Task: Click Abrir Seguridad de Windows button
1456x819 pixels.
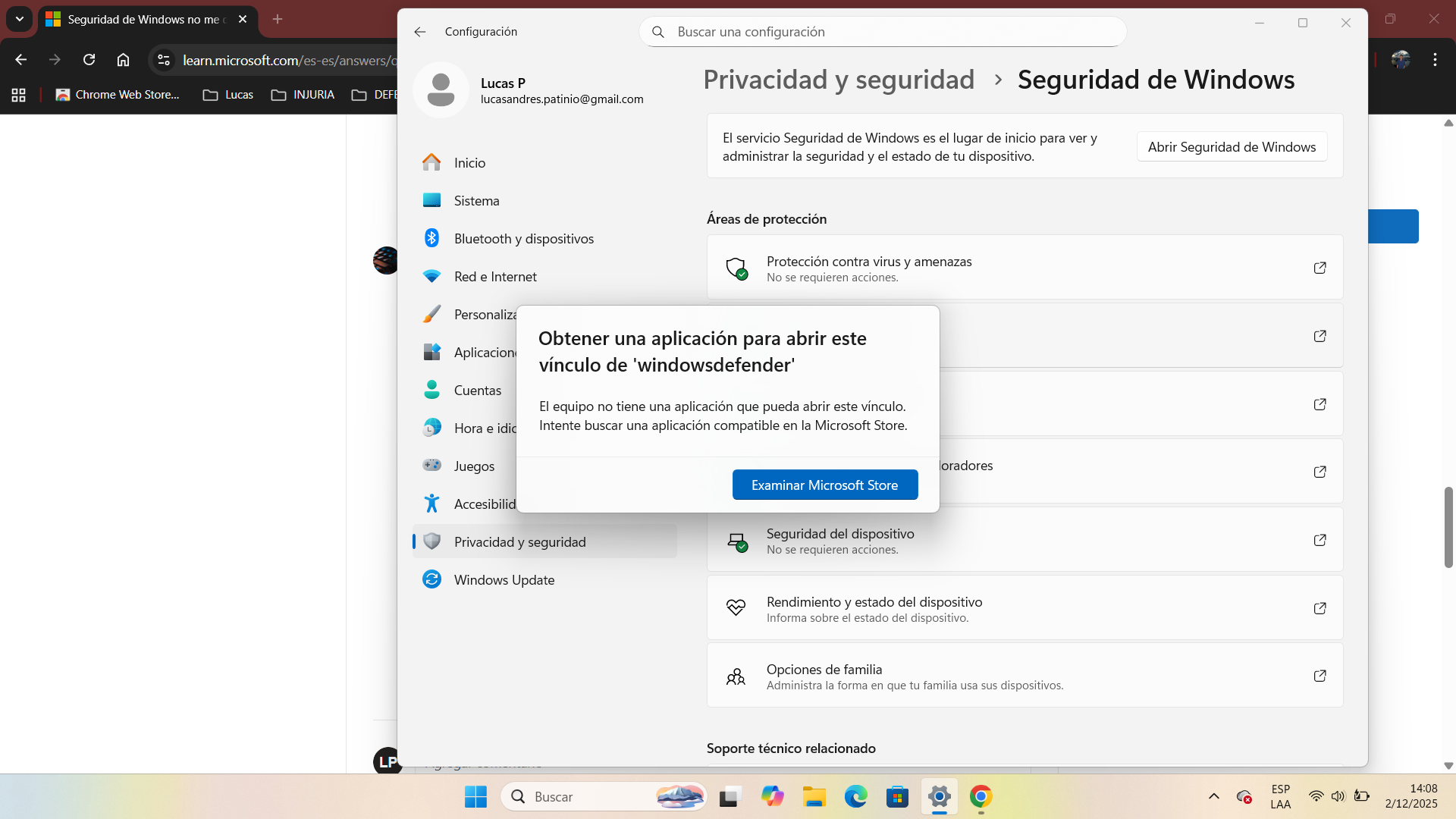Action: 1231,146
